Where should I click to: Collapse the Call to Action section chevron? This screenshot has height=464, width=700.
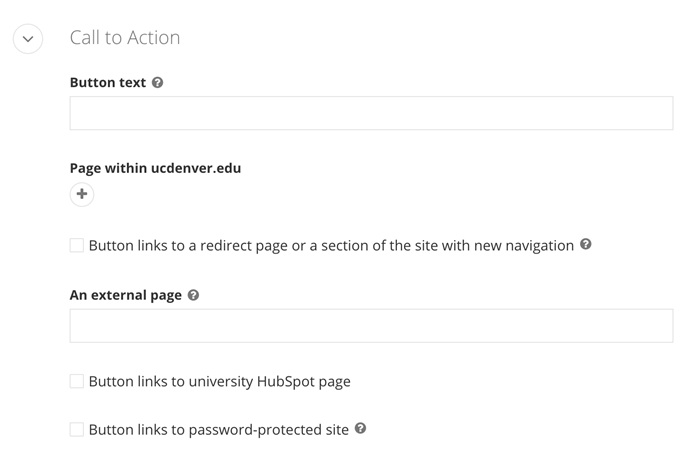coord(28,39)
